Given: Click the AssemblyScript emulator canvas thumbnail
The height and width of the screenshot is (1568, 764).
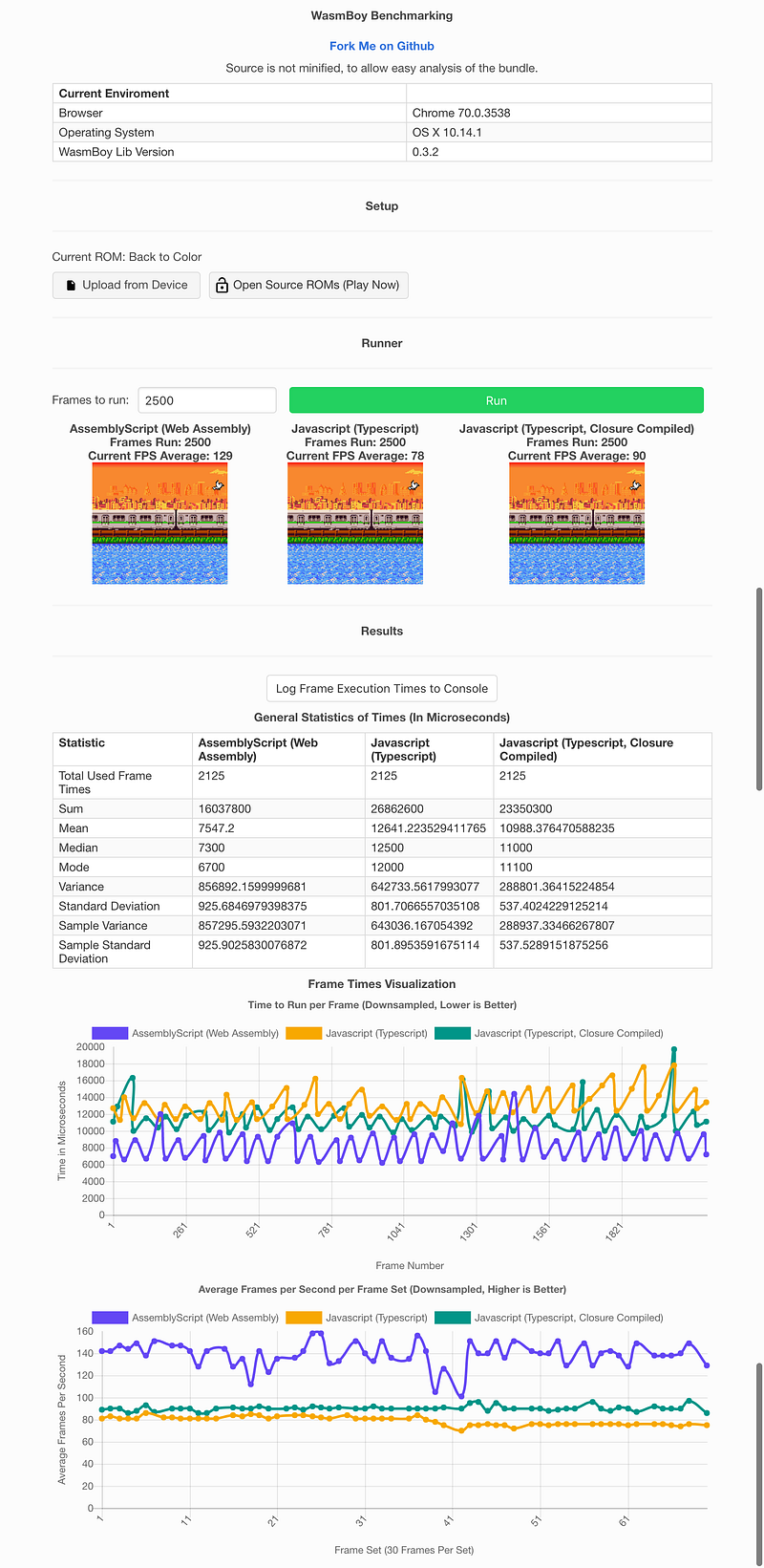Looking at the screenshot, I should click(x=159, y=523).
